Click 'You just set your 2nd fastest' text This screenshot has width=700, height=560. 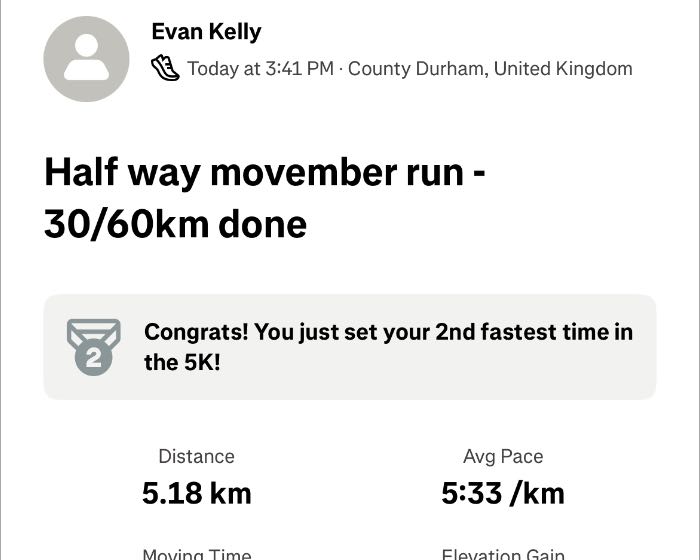400,332
